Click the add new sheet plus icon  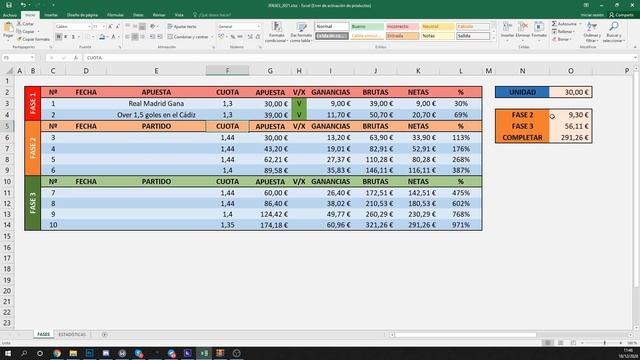[x=104, y=334]
